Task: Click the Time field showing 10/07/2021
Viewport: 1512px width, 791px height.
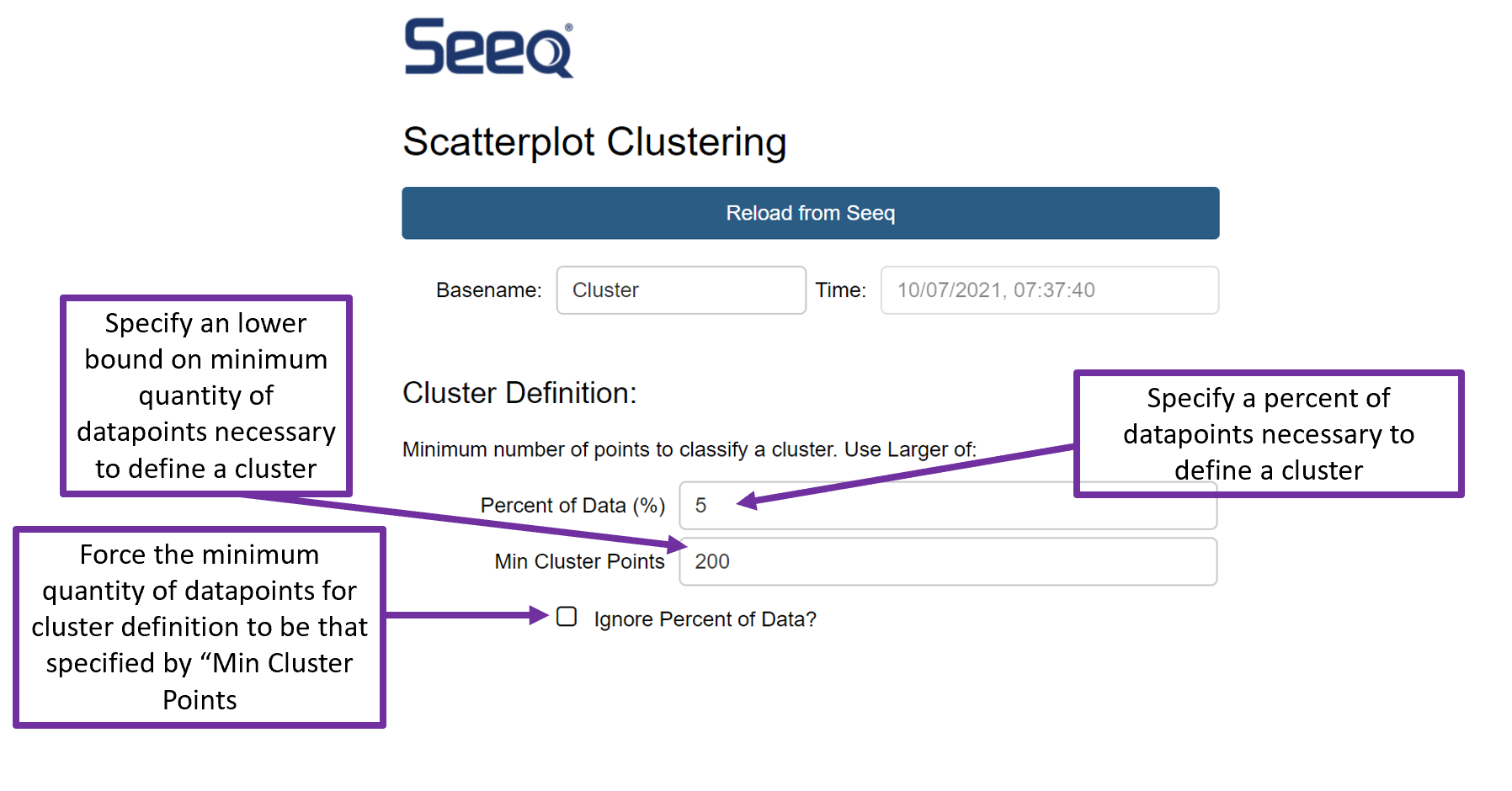Action: (x=1049, y=290)
